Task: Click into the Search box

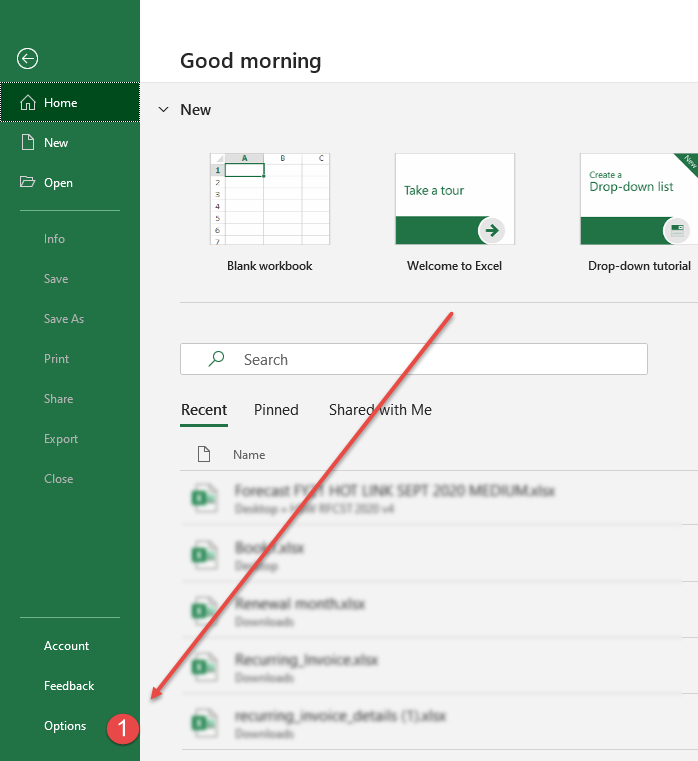Action: tap(414, 359)
